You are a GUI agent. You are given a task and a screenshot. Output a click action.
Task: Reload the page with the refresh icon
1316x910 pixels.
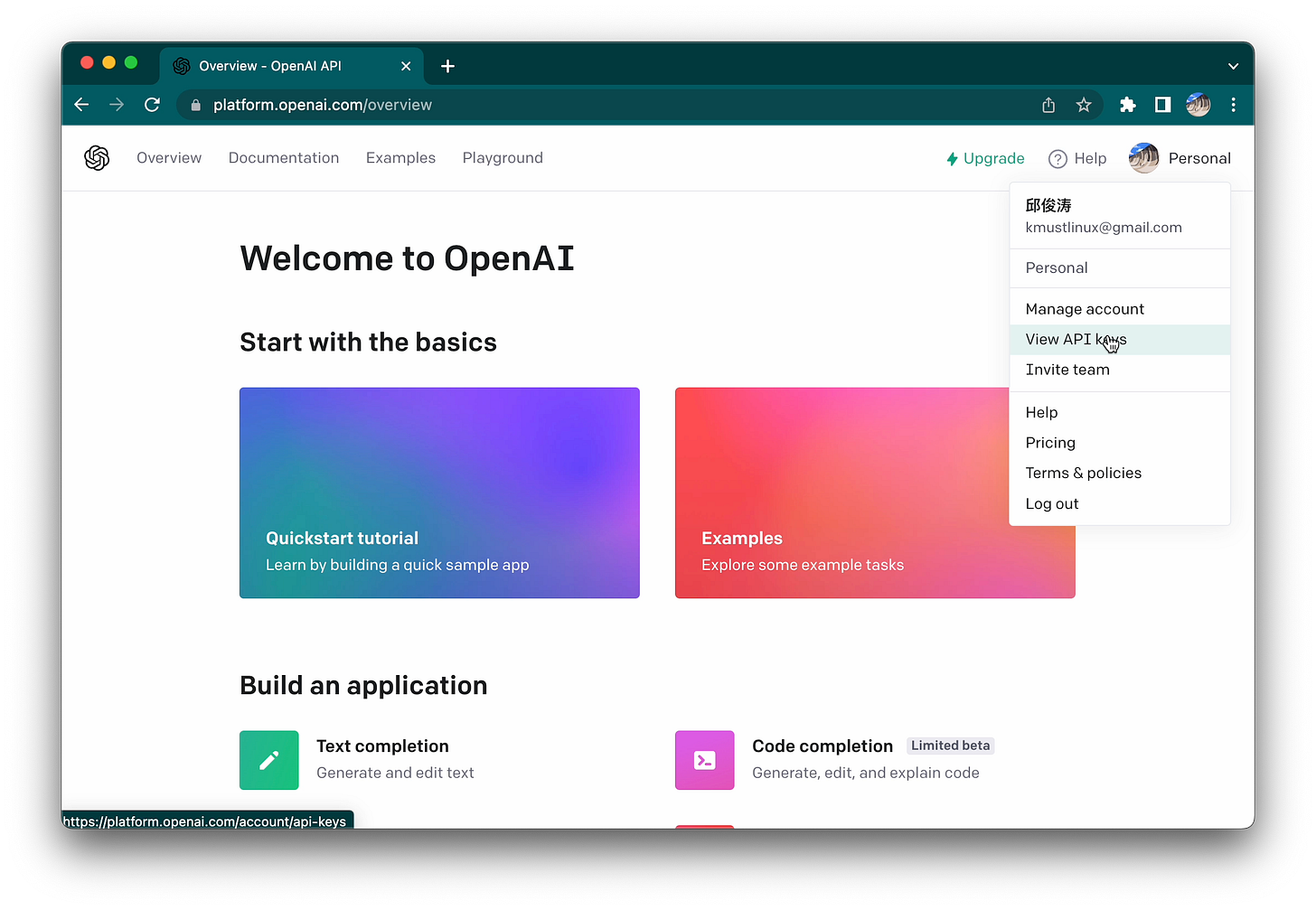pos(152,105)
